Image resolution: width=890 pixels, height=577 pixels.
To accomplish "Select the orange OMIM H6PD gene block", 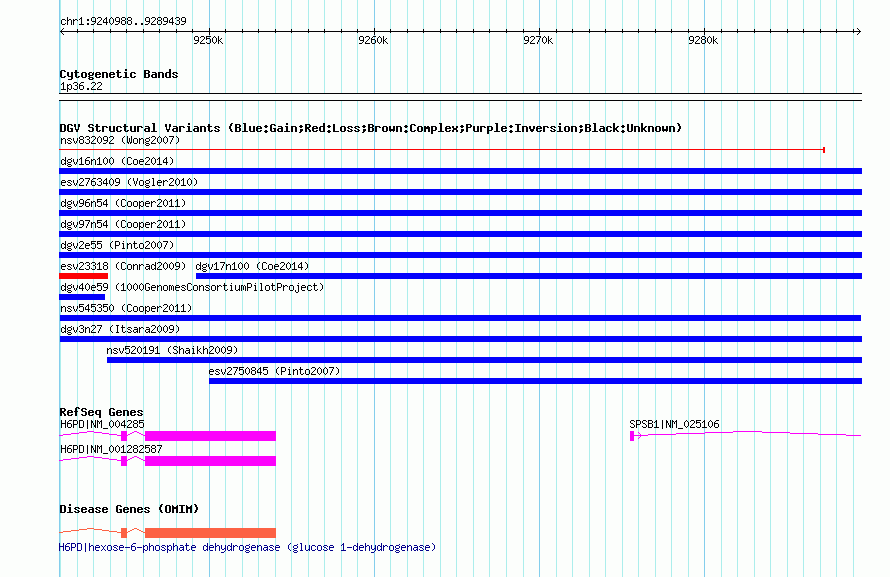I will pyautogui.click(x=211, y=533).
